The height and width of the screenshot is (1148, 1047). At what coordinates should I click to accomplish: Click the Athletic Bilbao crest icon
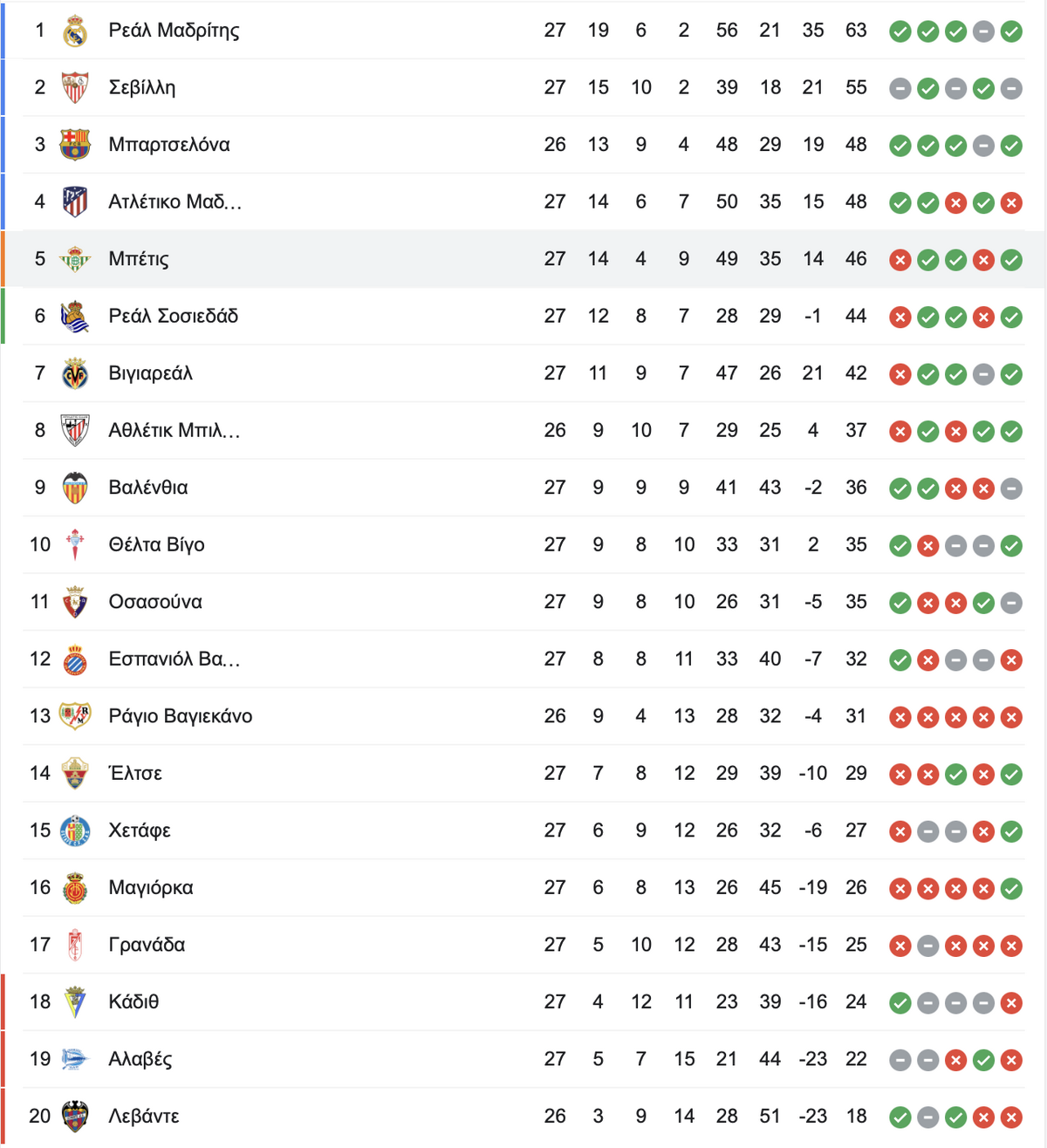pos(75,431)
